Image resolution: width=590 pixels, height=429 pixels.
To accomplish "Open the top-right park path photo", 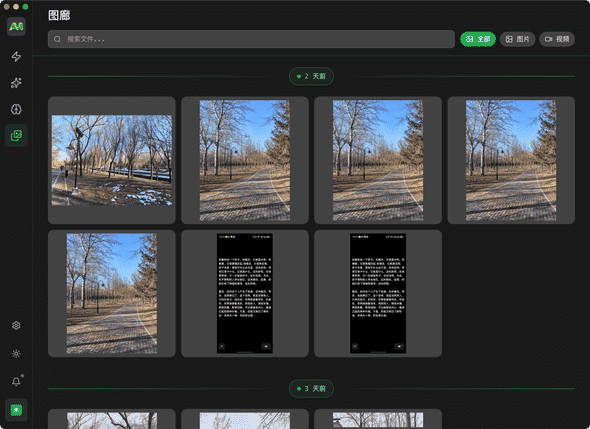I will point(511,160).
